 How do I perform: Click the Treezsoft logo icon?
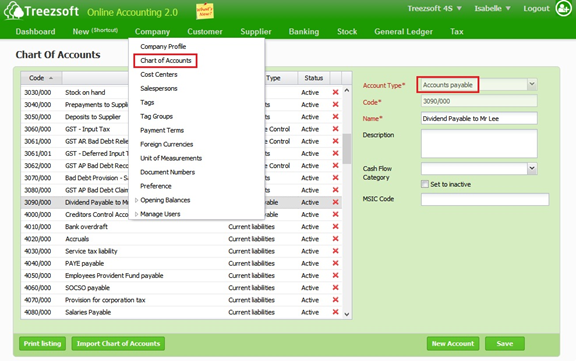click(14, 11)
